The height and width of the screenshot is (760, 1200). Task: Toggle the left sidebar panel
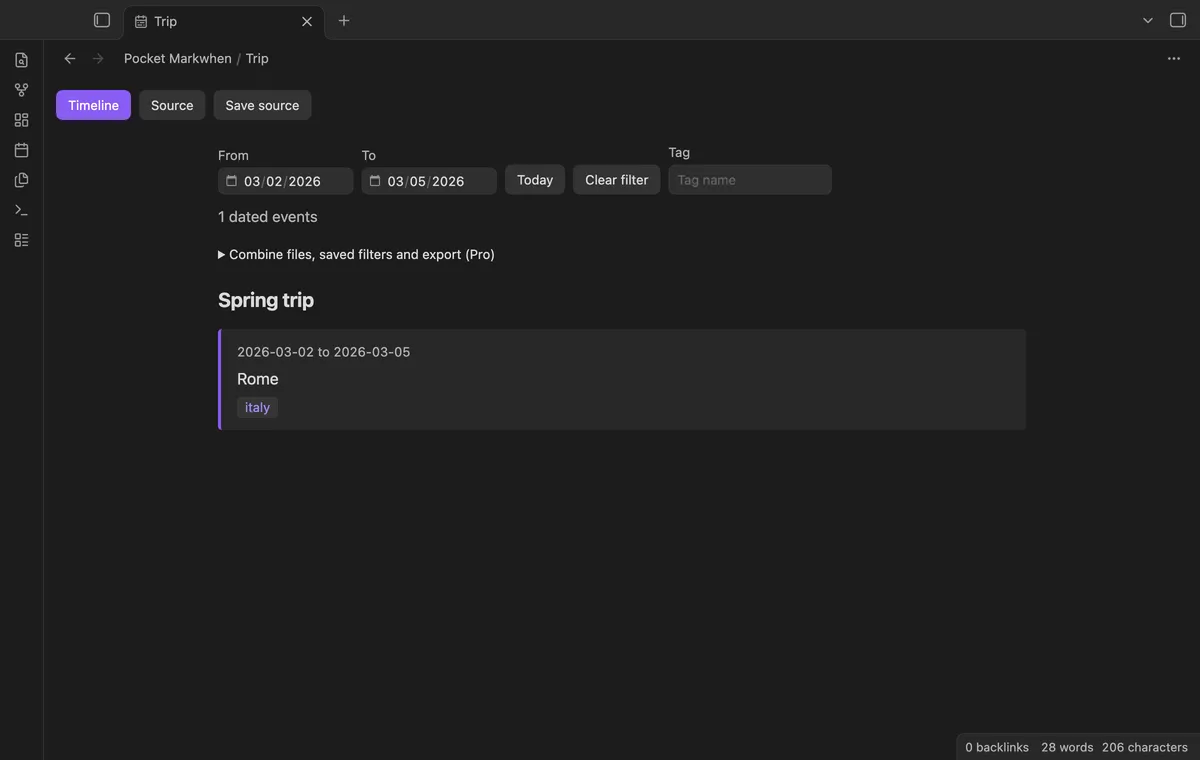tap(102, 20)
